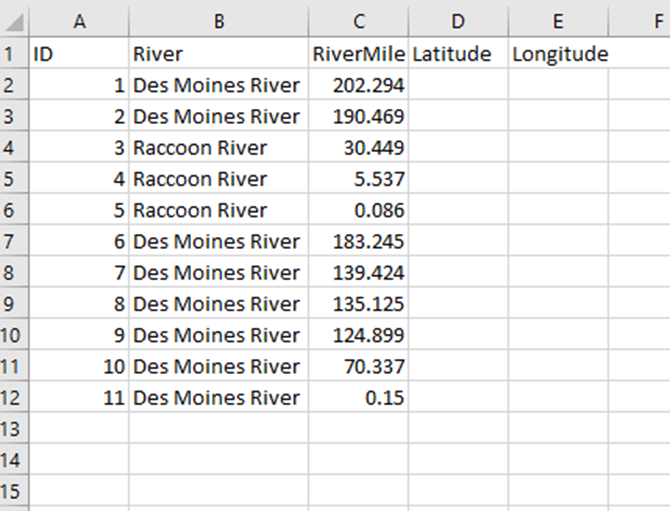Select cell with value 0.086
The image size is (670, 511).
coord(359,210)
